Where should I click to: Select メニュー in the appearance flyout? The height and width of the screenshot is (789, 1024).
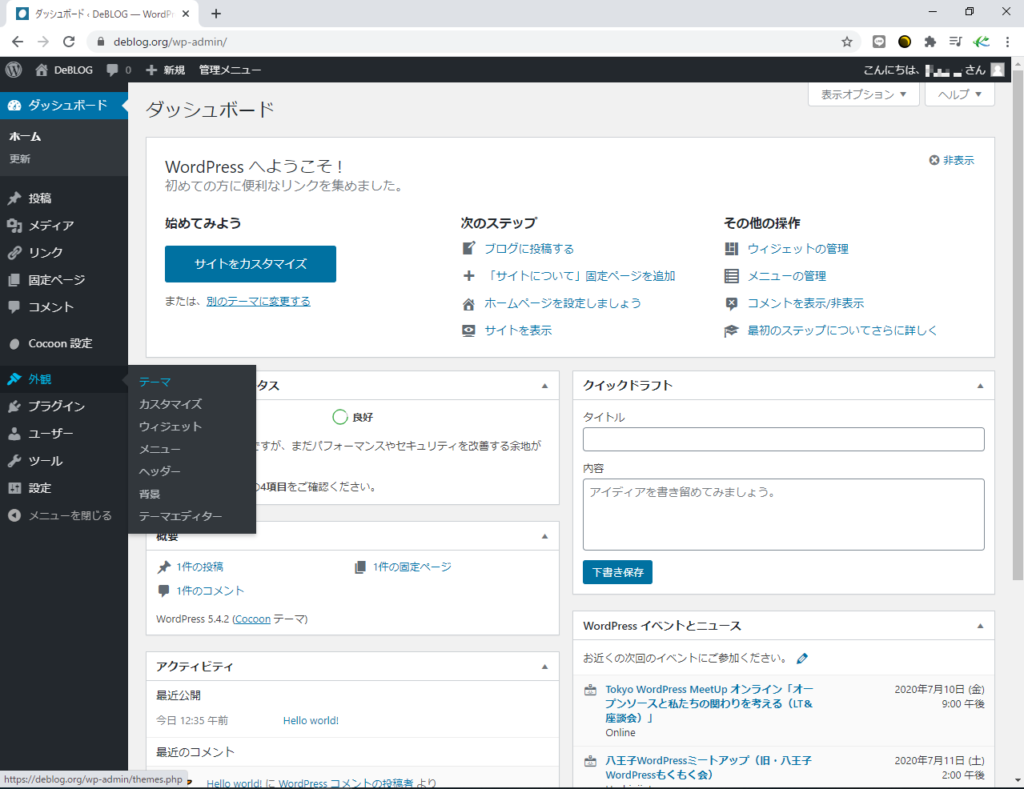point(159,449)
